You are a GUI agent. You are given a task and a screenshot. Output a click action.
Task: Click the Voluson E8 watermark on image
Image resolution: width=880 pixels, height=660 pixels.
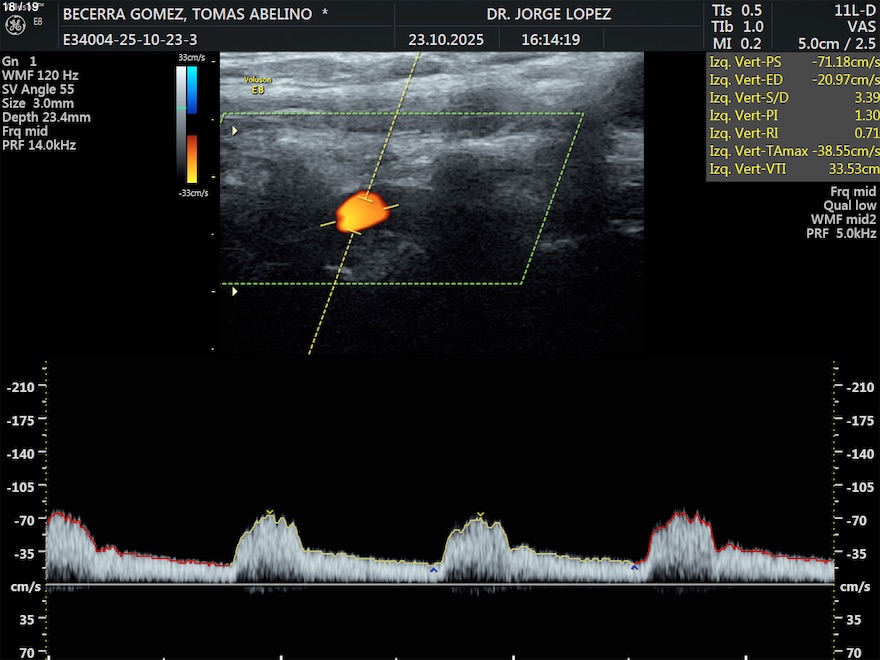click(x=258, y=84)
